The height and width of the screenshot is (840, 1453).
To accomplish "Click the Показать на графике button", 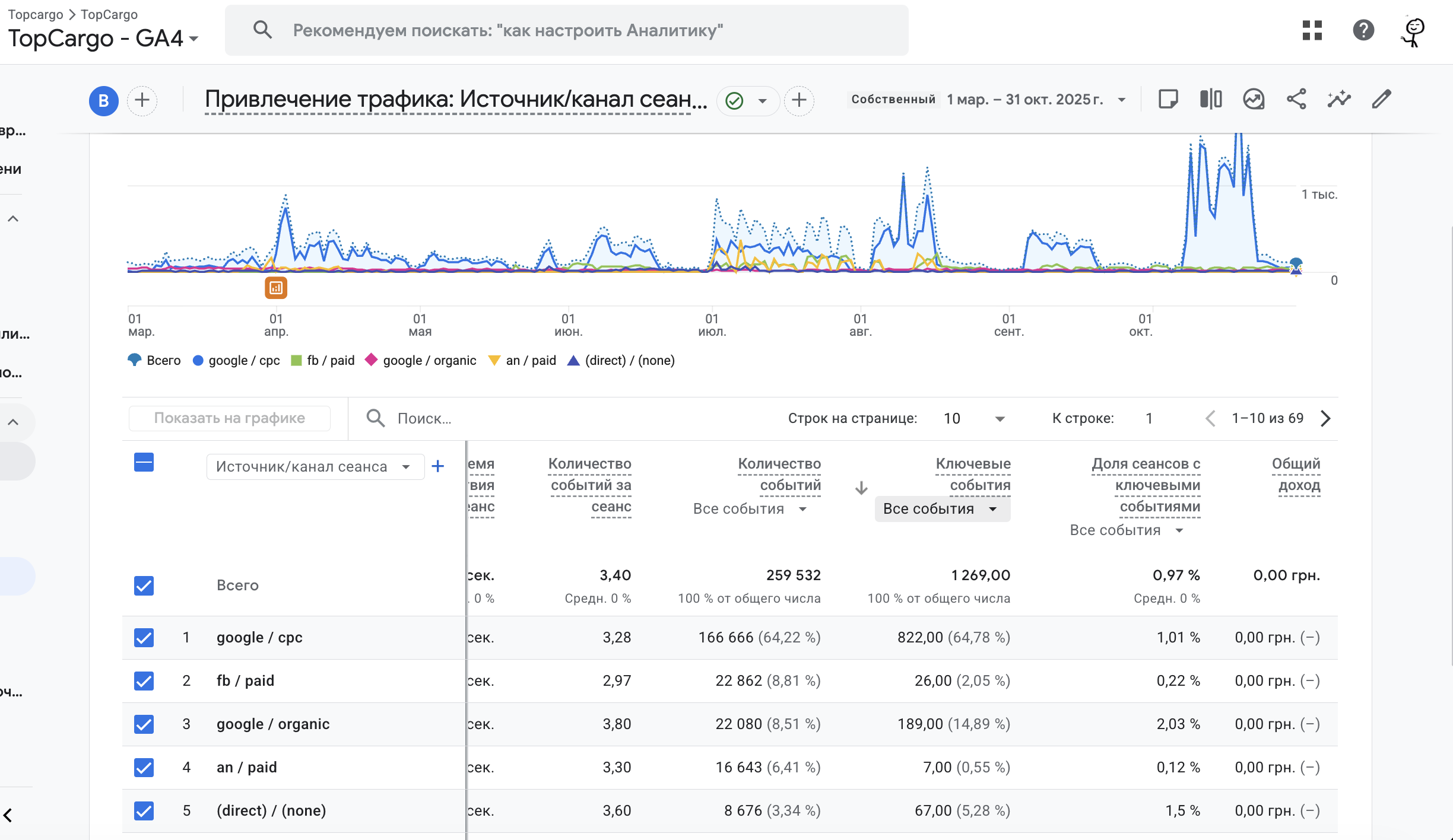I will [x=230, y=418].
